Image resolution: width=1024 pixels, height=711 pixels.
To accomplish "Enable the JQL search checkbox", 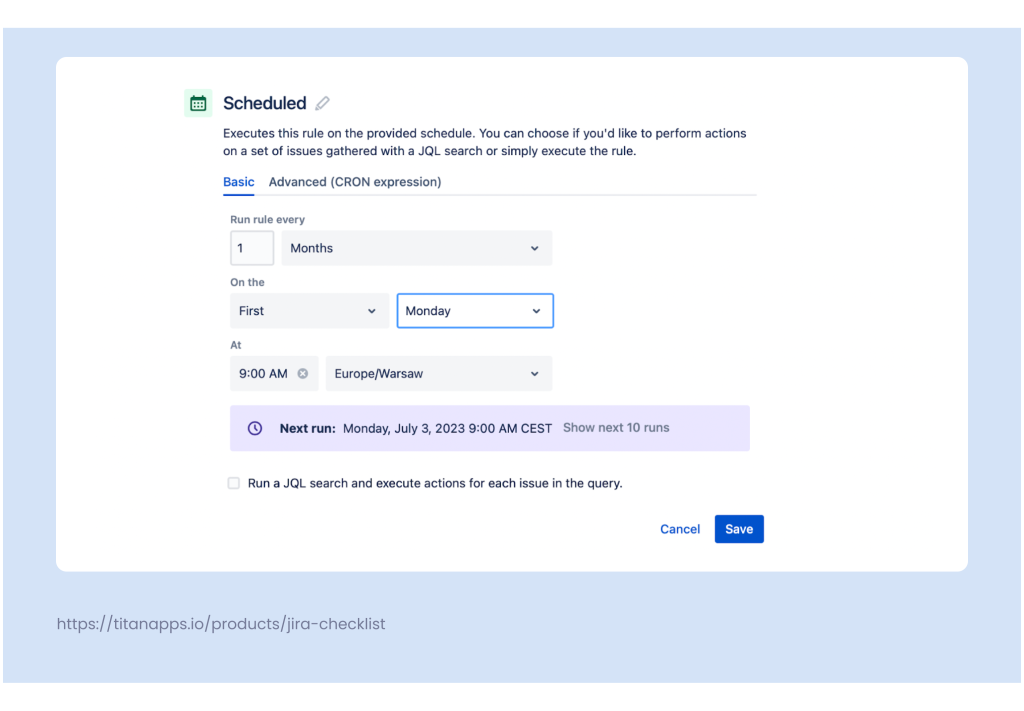I will (233, 483).
